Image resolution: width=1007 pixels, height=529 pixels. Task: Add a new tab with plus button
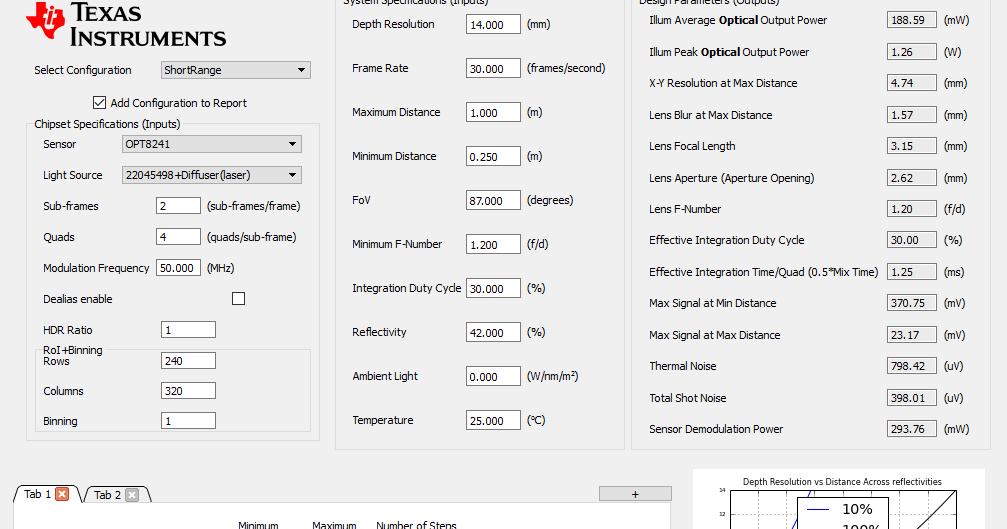pos(635,494)
